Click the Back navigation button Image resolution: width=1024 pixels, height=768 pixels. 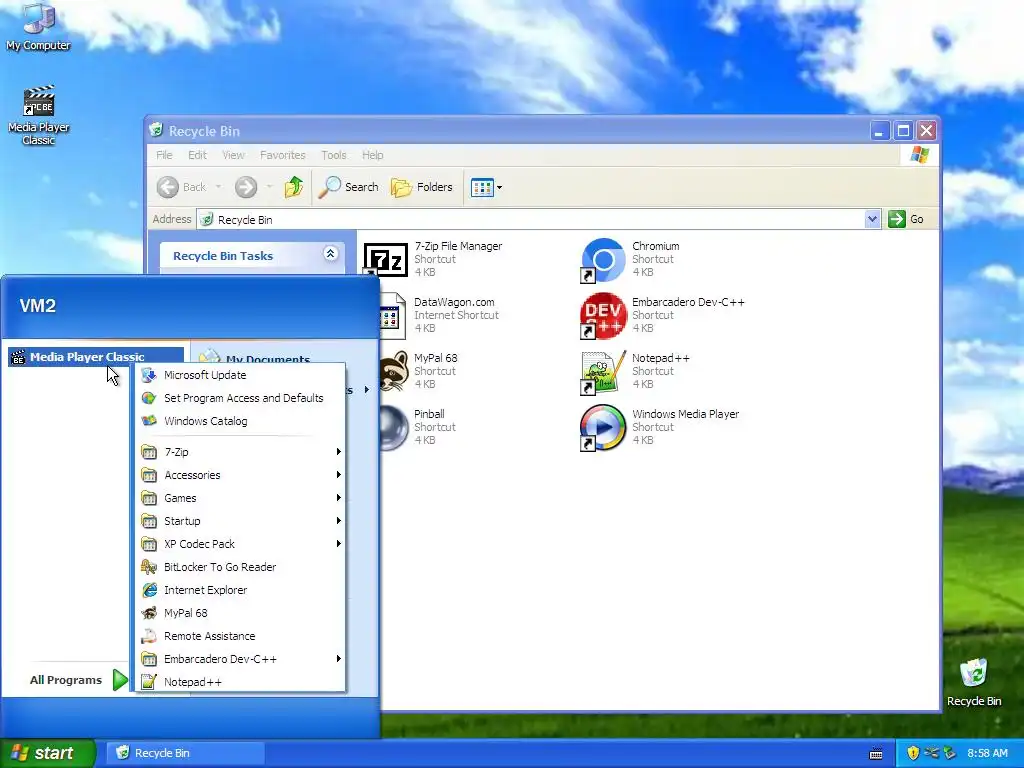point(182,187)
